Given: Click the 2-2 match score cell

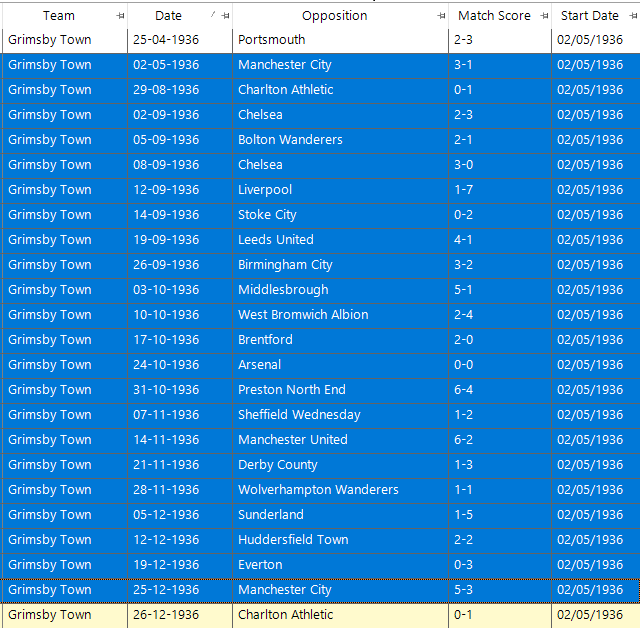Looking at the screenshot, I should tap(500, 540).
